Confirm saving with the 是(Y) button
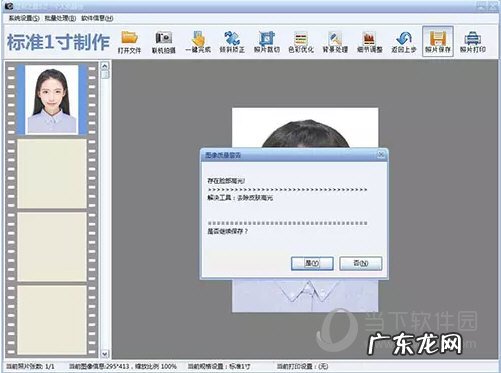This screenshot has width=501, height=373. click(312, 263)
